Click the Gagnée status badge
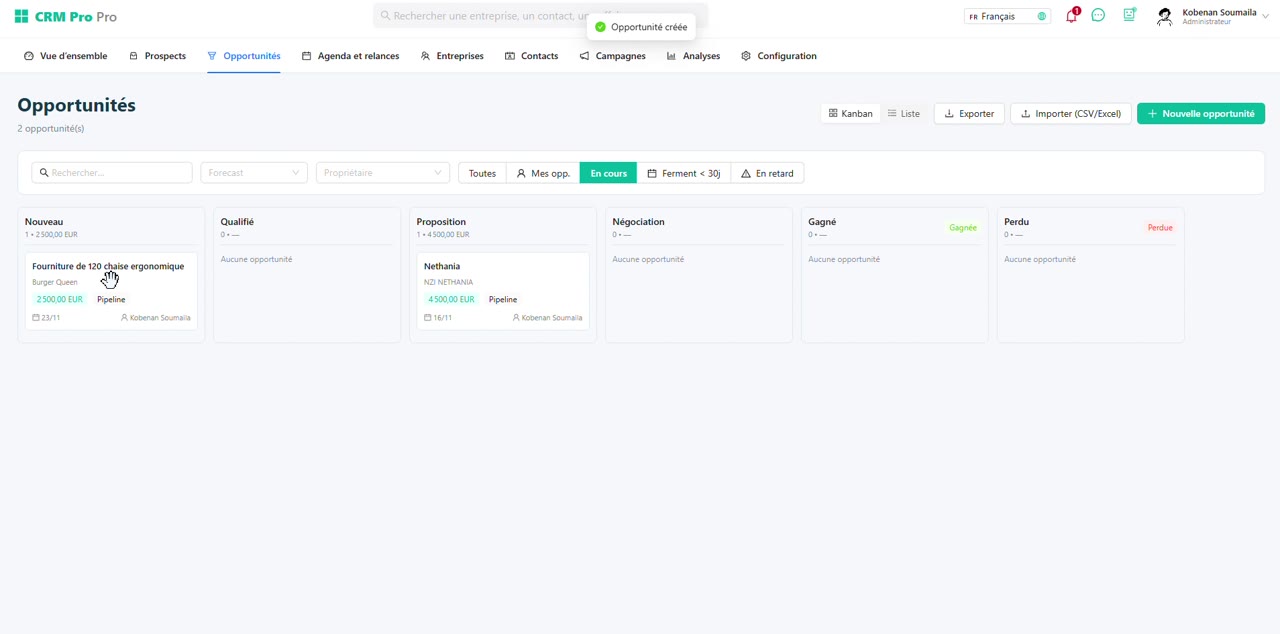 pos(963,228)
